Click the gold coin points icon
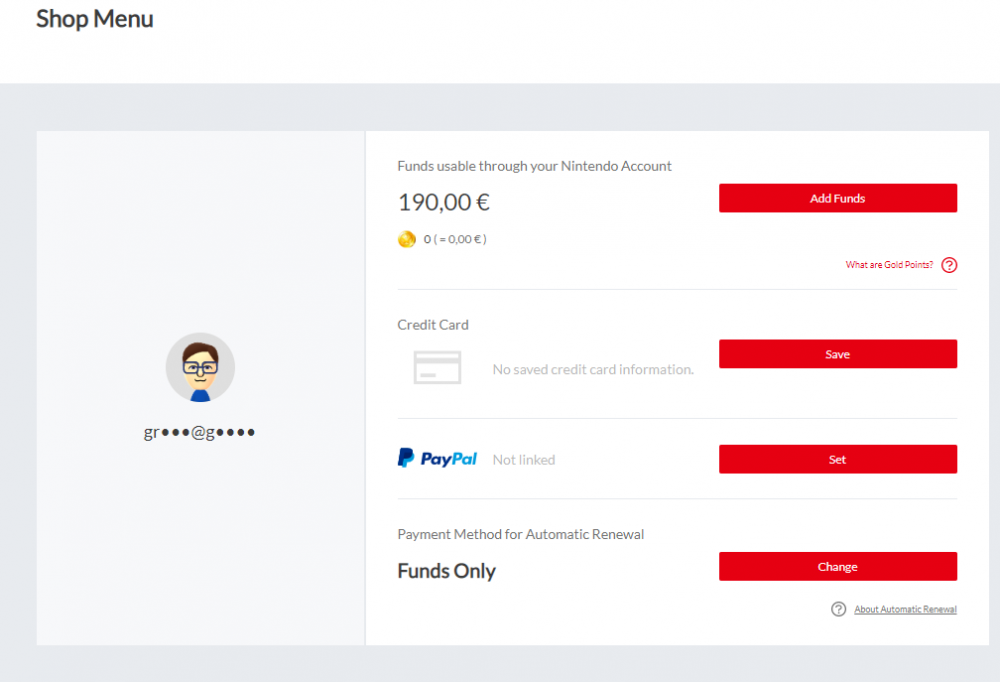 click(407, 240)
